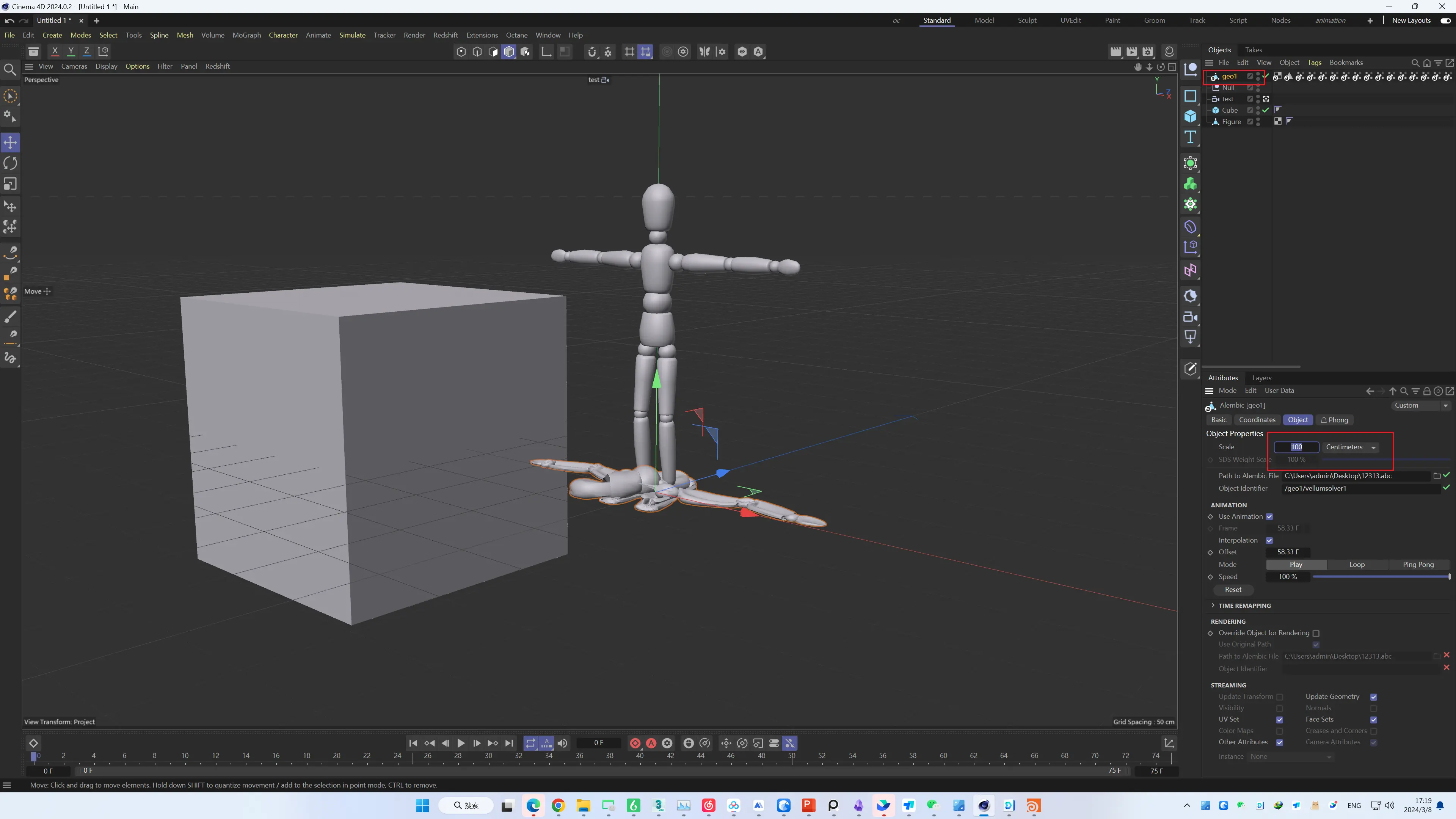This screenshot has height=819, width=1456.
Task: Toggle Autokeying in timeline
Action: [651, 743]
